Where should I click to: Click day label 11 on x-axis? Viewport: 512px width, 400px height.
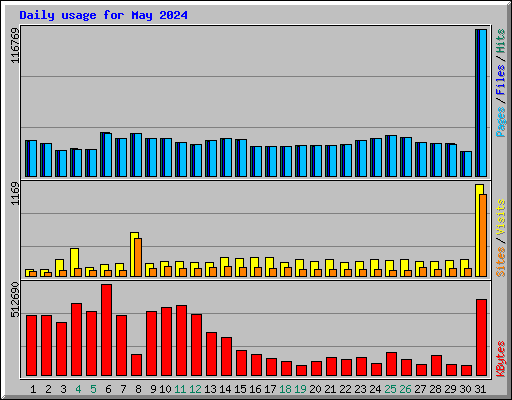pos(180,389)
